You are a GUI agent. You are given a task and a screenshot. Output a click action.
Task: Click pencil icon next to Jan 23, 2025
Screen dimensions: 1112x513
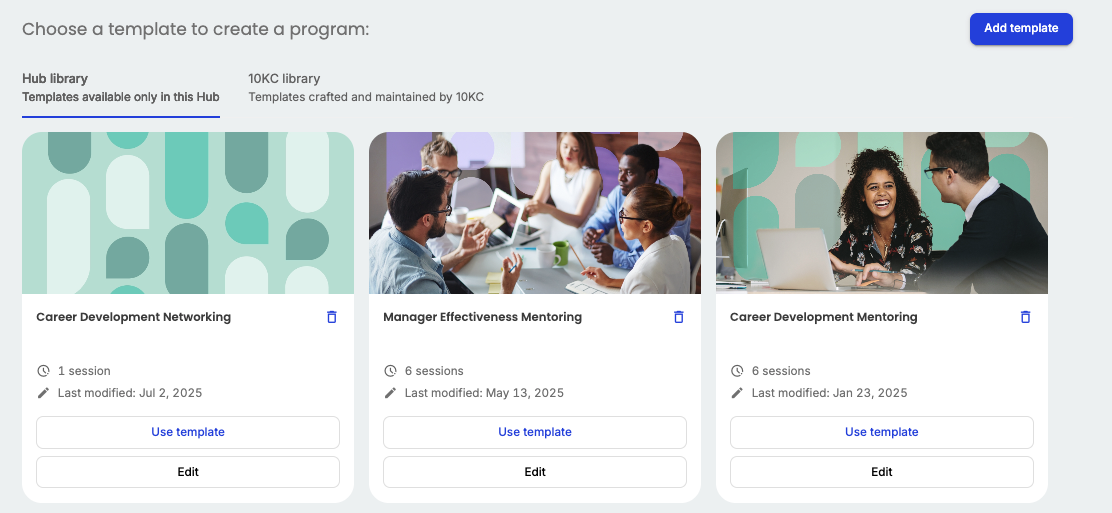tap(737, 393)
